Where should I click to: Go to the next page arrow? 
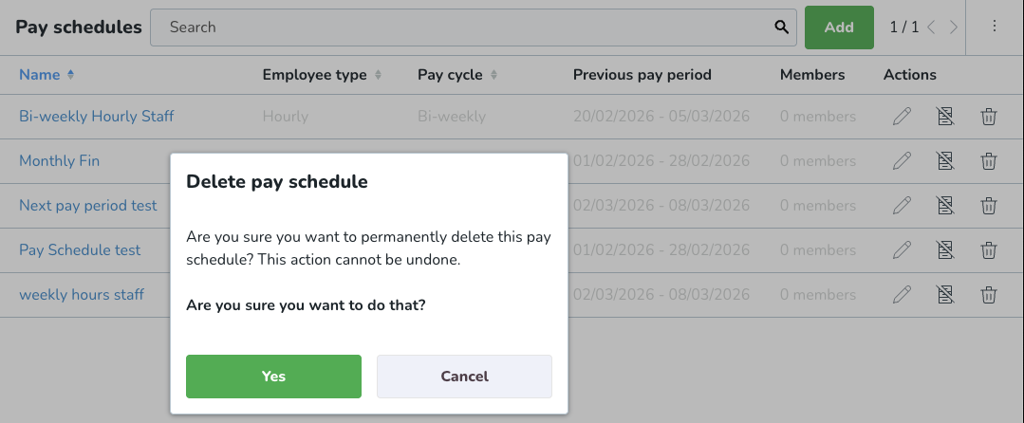pos(954,28)
